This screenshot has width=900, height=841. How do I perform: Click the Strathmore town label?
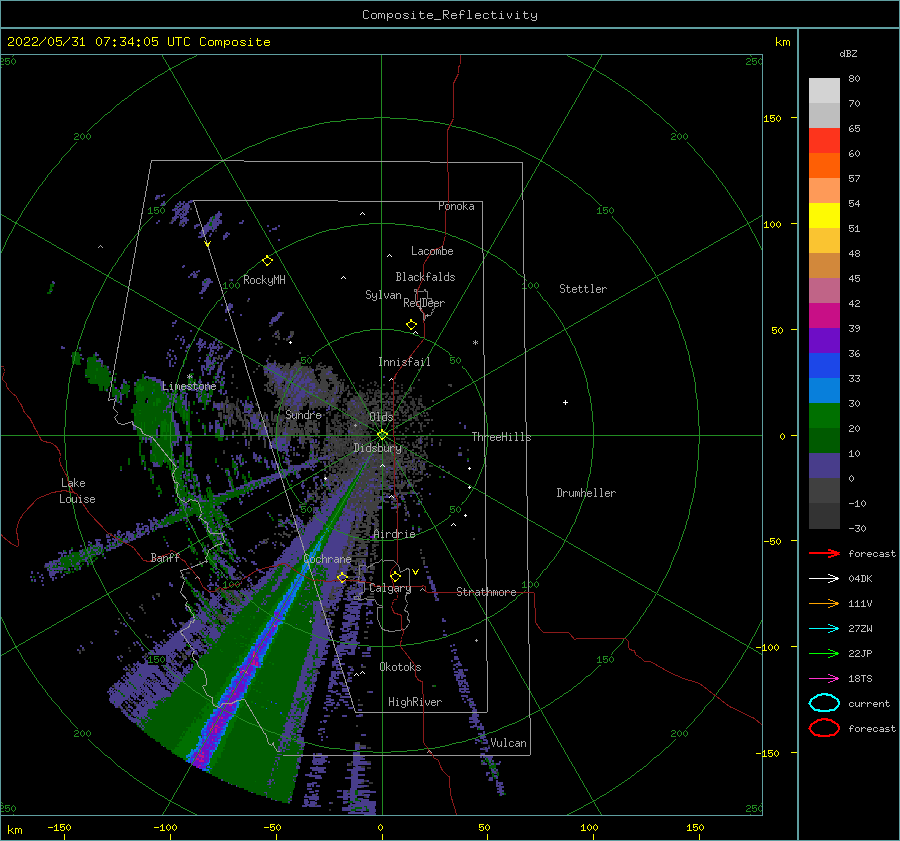click(x=486, y=592)
